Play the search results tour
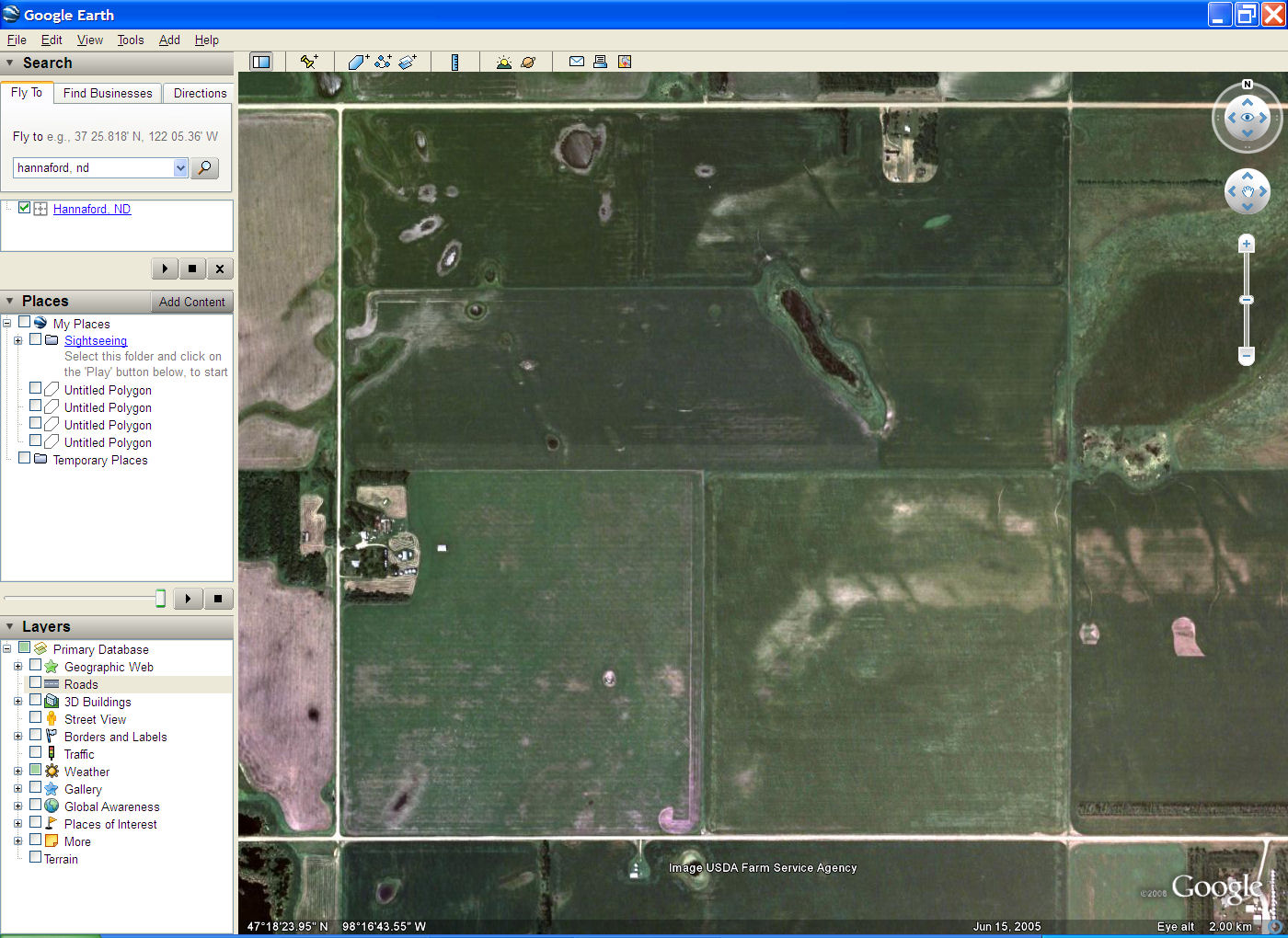Viewport: 1288px width, 938px height. point(165,269)
